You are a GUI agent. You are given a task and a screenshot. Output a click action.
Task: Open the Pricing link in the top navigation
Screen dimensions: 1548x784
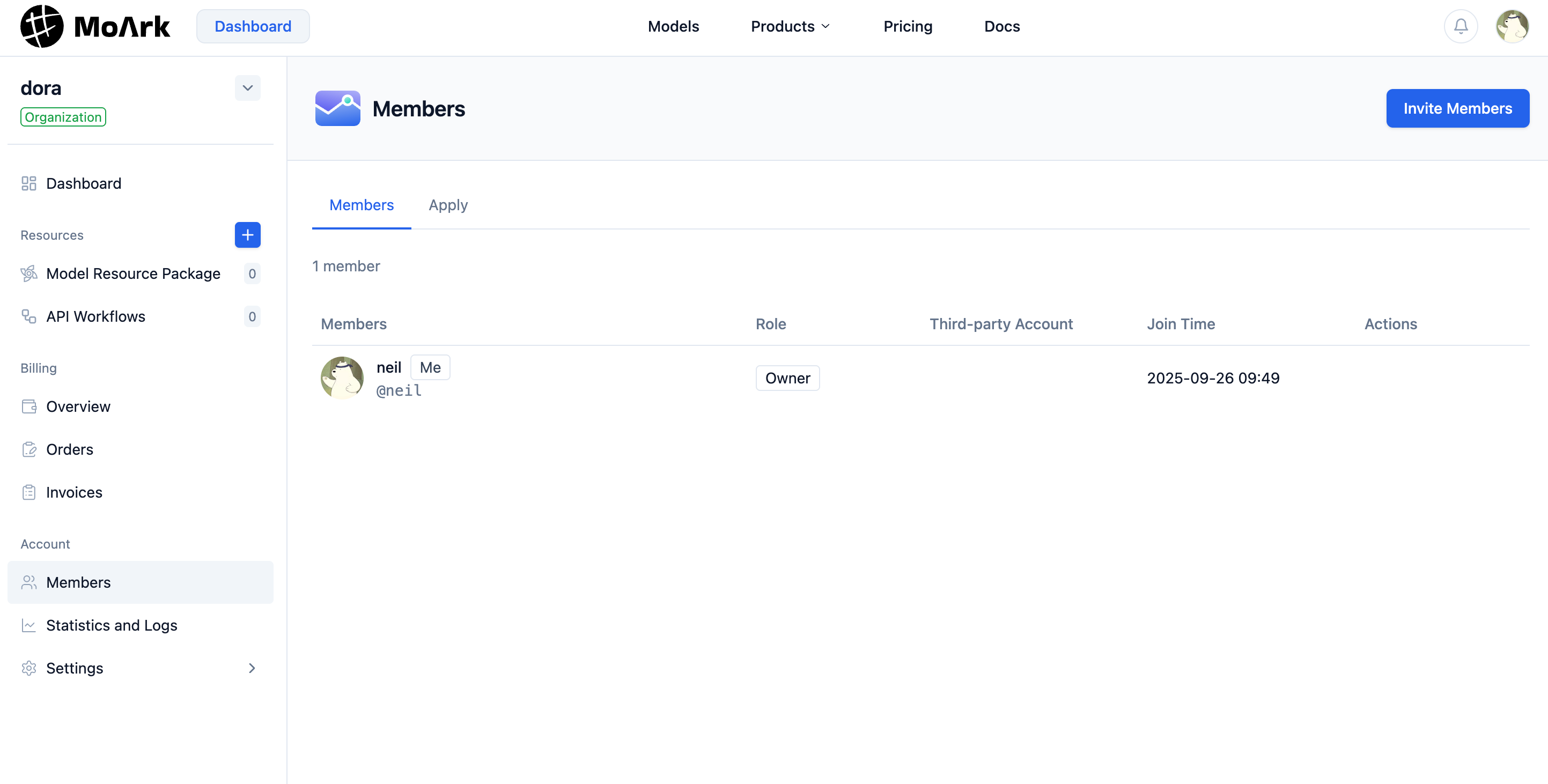tap(908, 26)
